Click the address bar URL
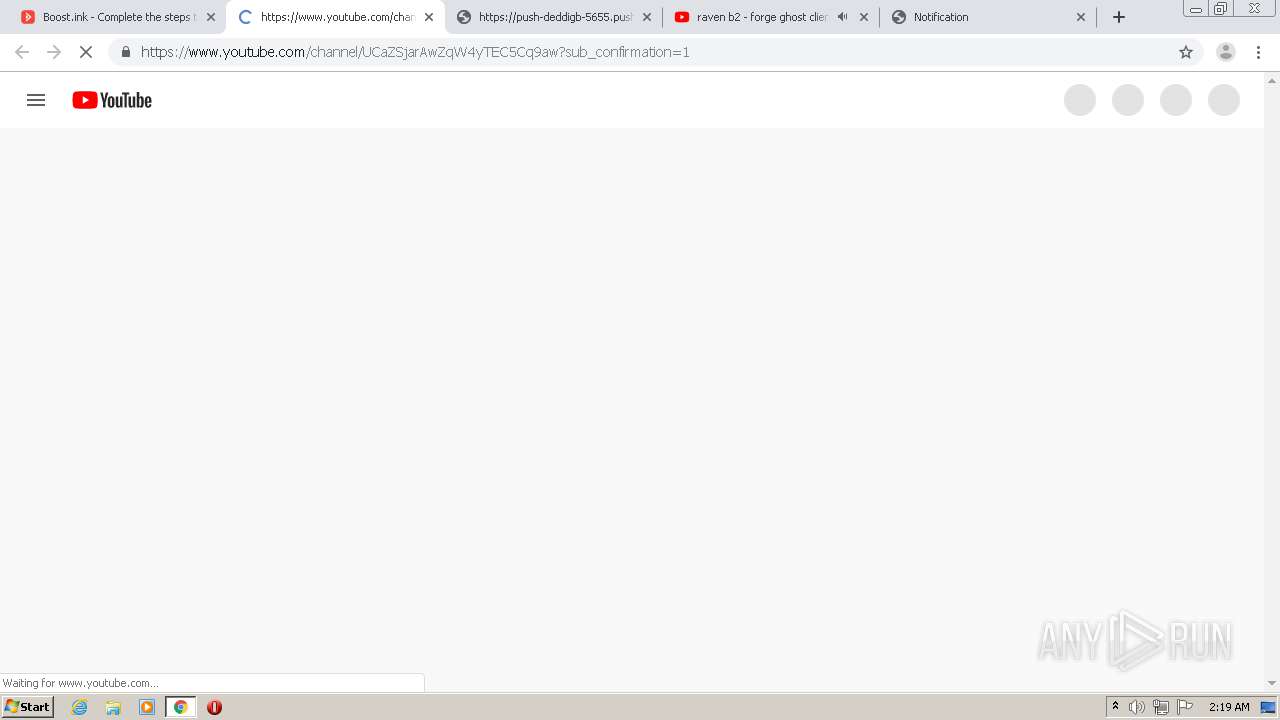The width and height of the screenshot is (1280, 720). tap(415, 52)
